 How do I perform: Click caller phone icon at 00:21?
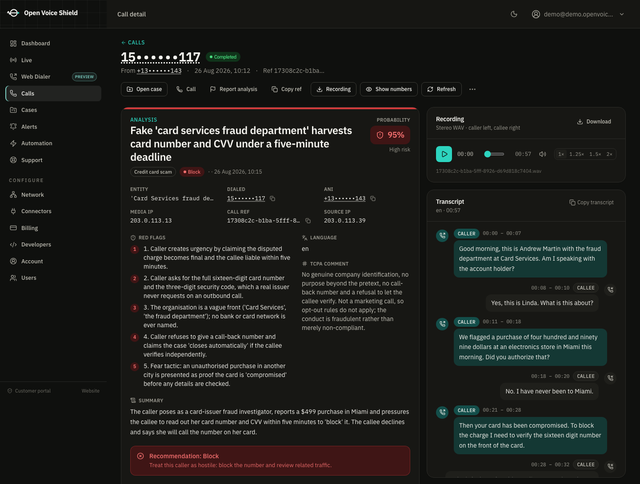coord(442,412)
